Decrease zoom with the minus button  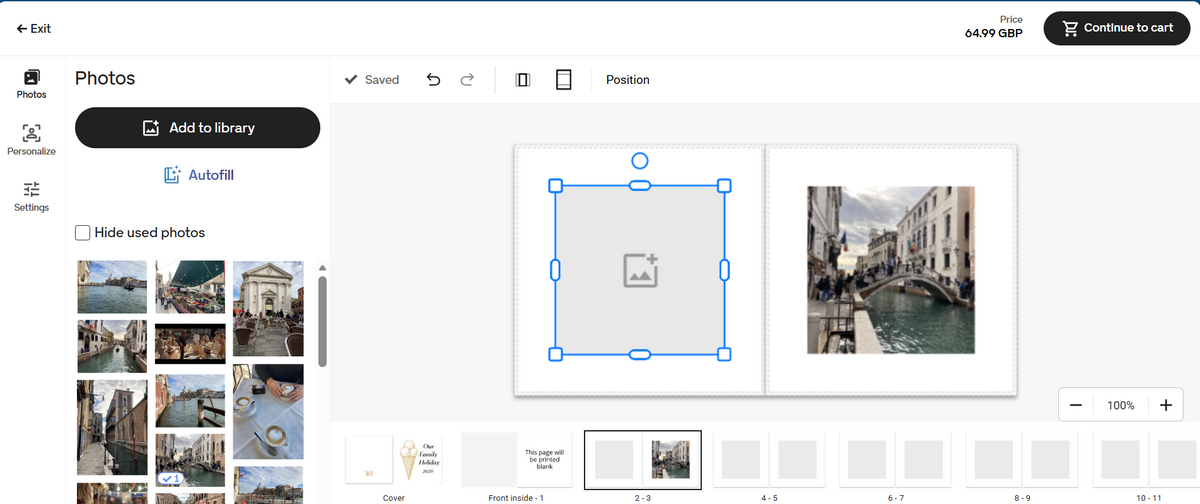point(1076,405)
